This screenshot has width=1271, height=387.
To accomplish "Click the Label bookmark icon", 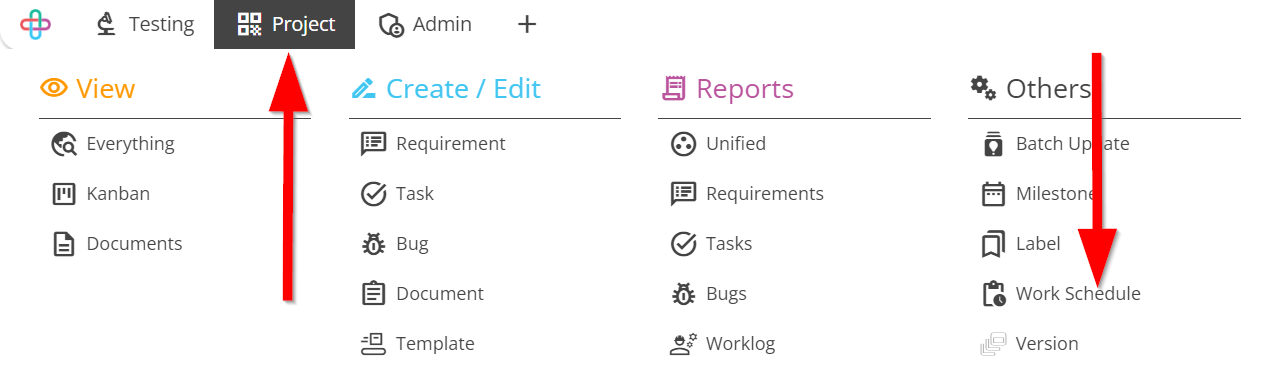I will [993, 244].
